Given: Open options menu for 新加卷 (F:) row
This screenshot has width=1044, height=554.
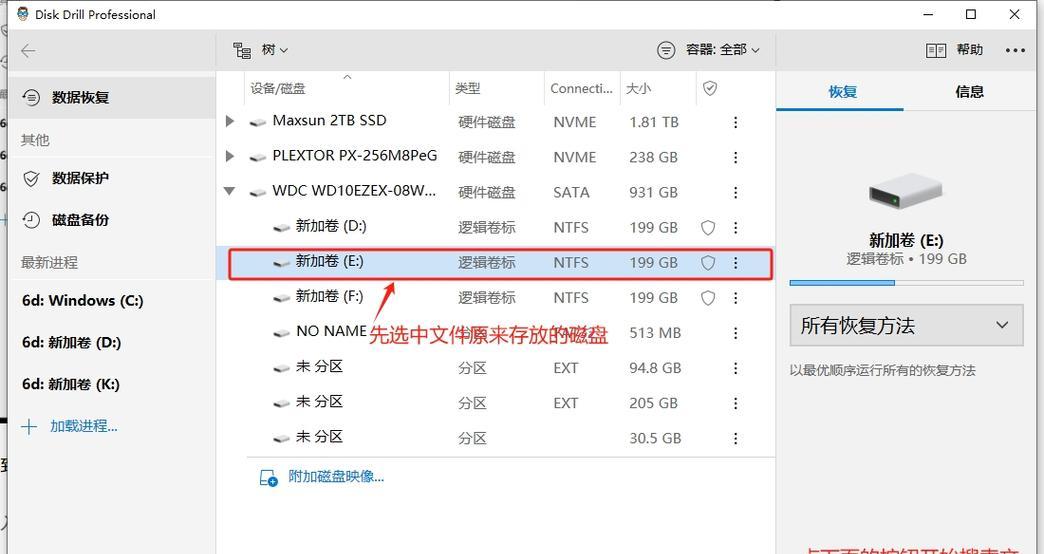Looking at the screenshot, I should pyautogui.click(x=735, y=298).
